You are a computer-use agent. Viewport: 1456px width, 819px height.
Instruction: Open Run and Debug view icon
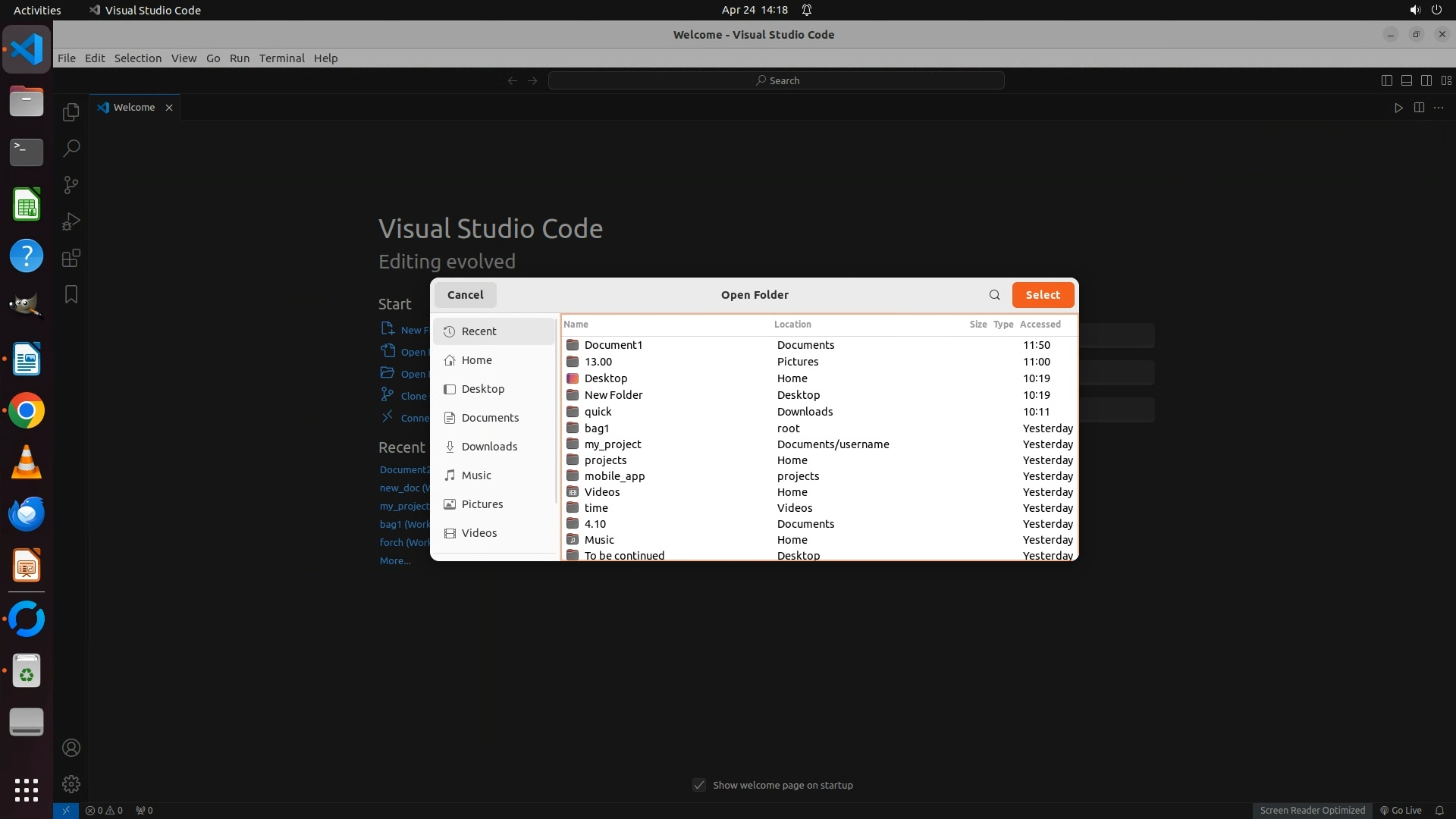[71, 221]
